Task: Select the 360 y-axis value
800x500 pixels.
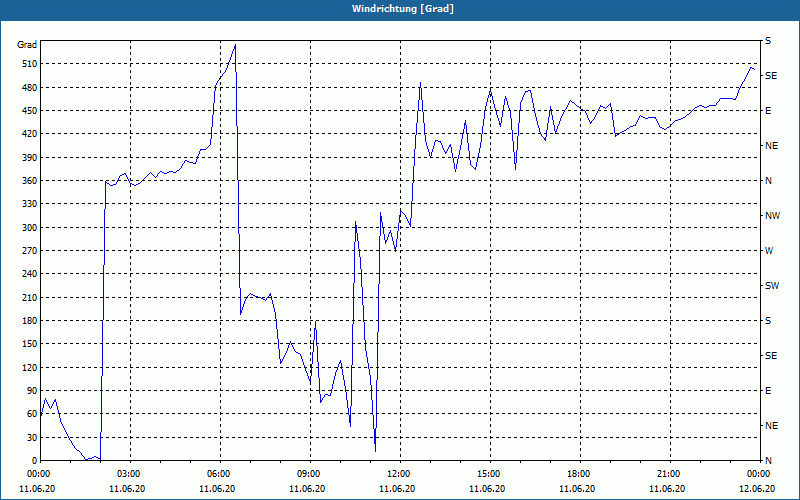Action: click(28, 181)
